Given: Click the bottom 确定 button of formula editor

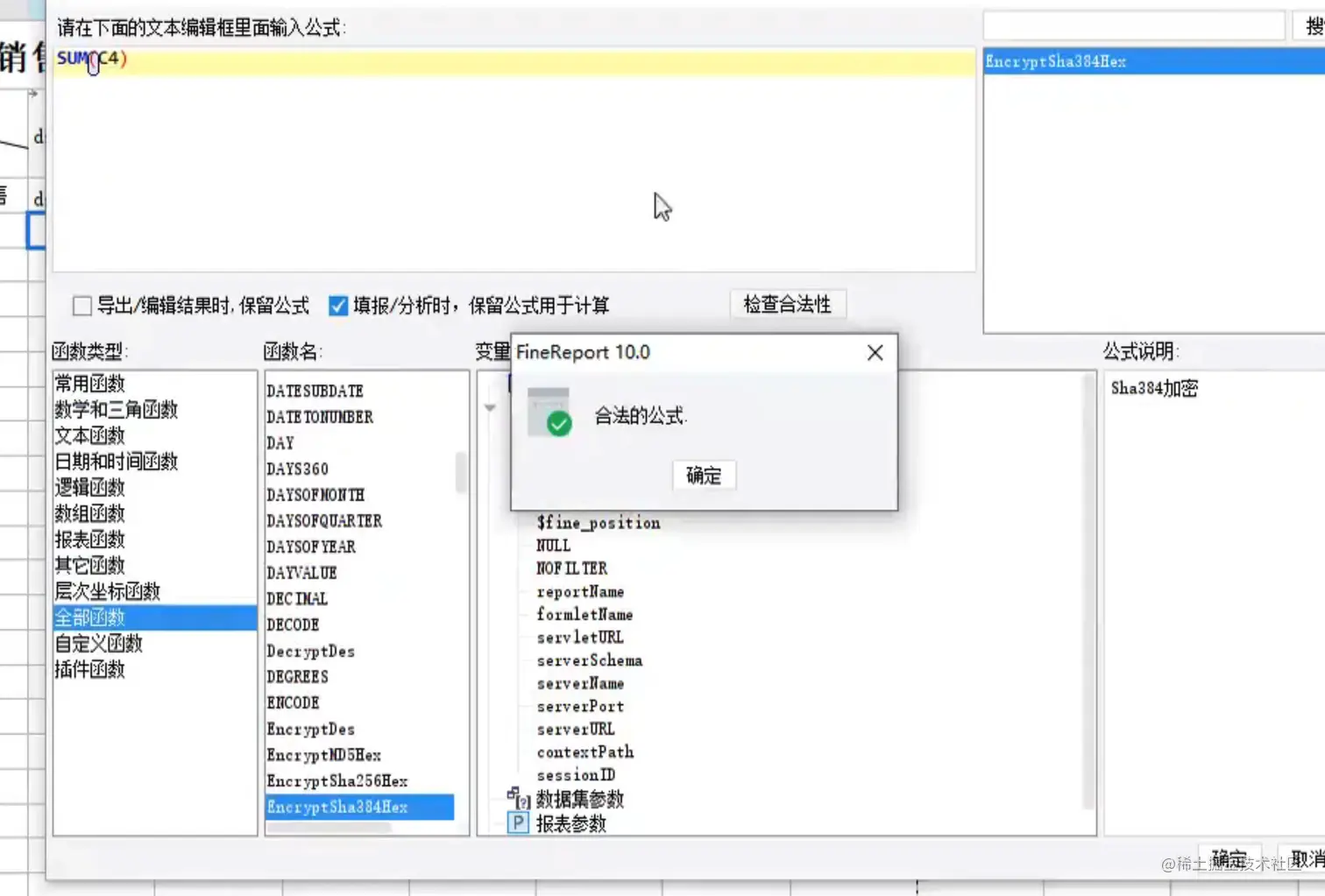Looking at the screenshot, I should tap(1229, 857).
